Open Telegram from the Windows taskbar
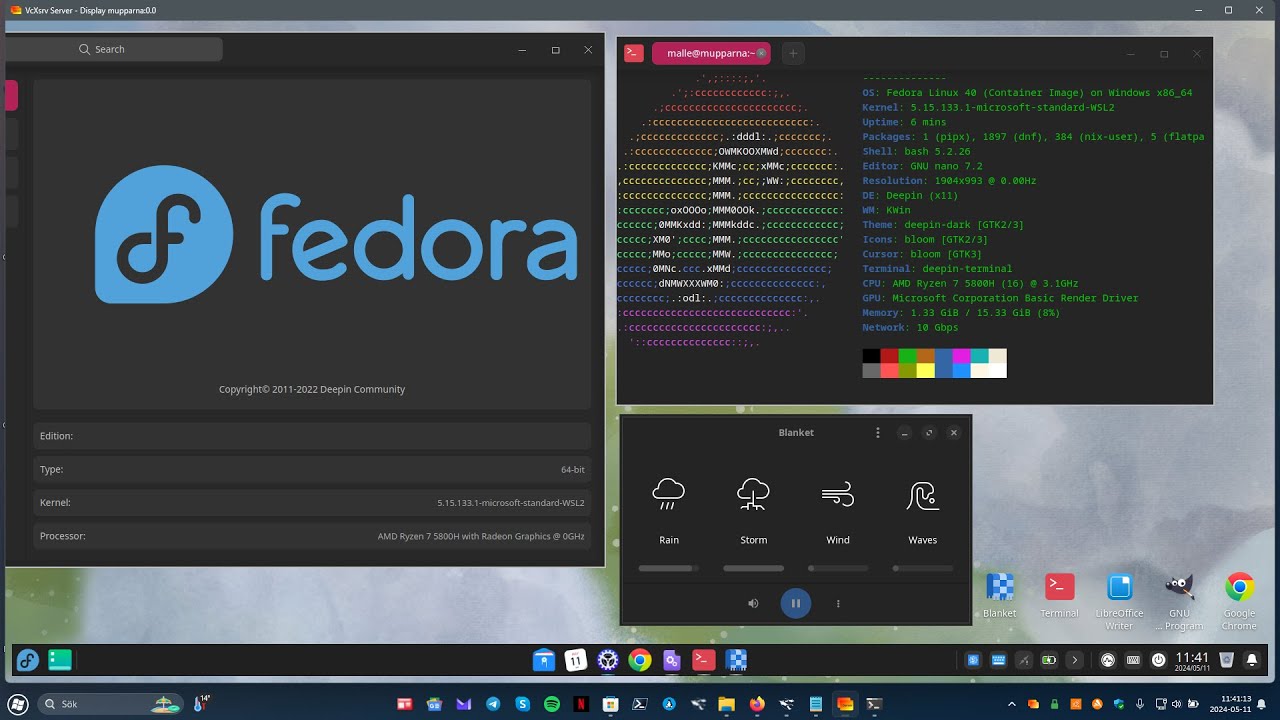 tap(493, 704)
